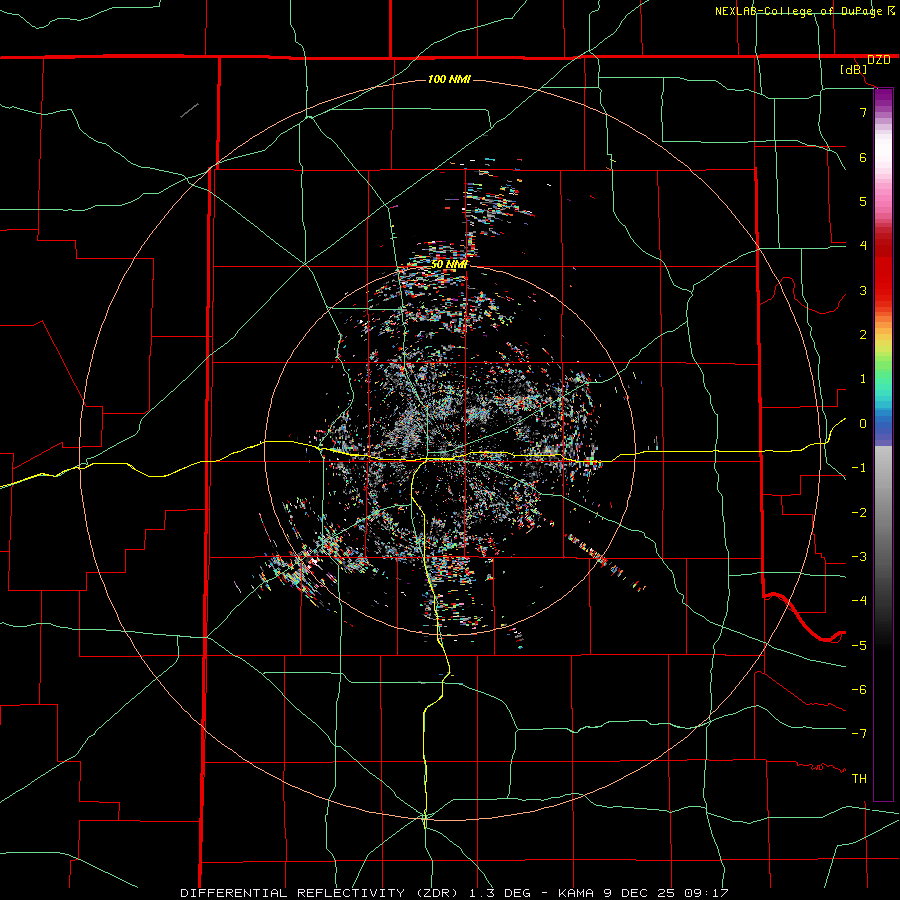Click the -4 value on the color scale
This screenshot has height=900, width=900.
[859, 600]
